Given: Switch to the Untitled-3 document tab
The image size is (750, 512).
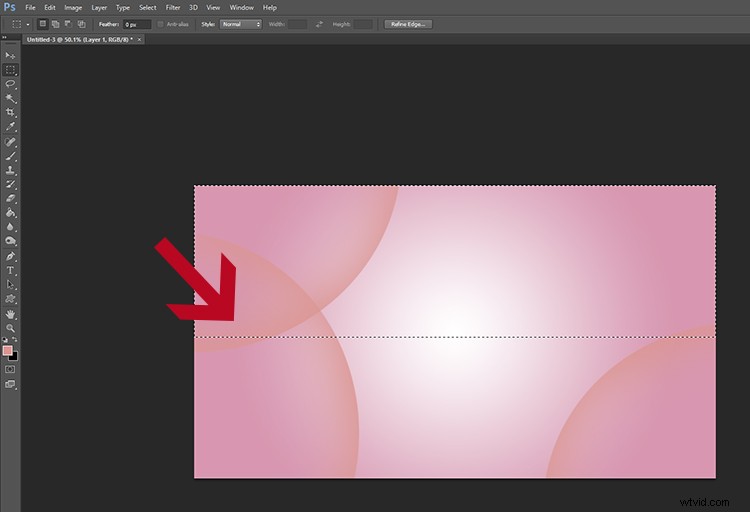Looking at the screenshot, I should [79, 40].
